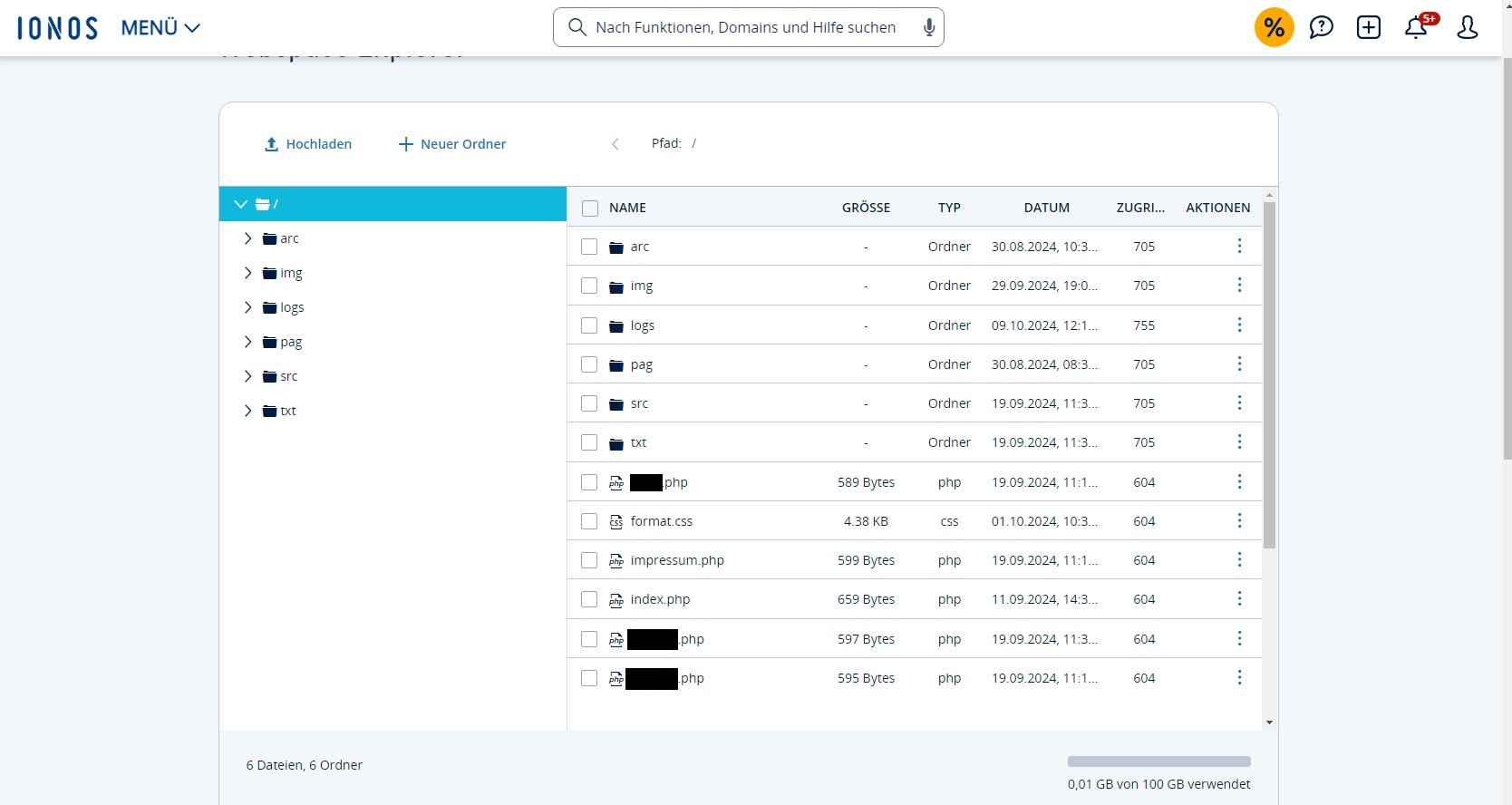Select src in the folder tree
The width and height of the screenshot is (1512, 805).
point(288,376)
